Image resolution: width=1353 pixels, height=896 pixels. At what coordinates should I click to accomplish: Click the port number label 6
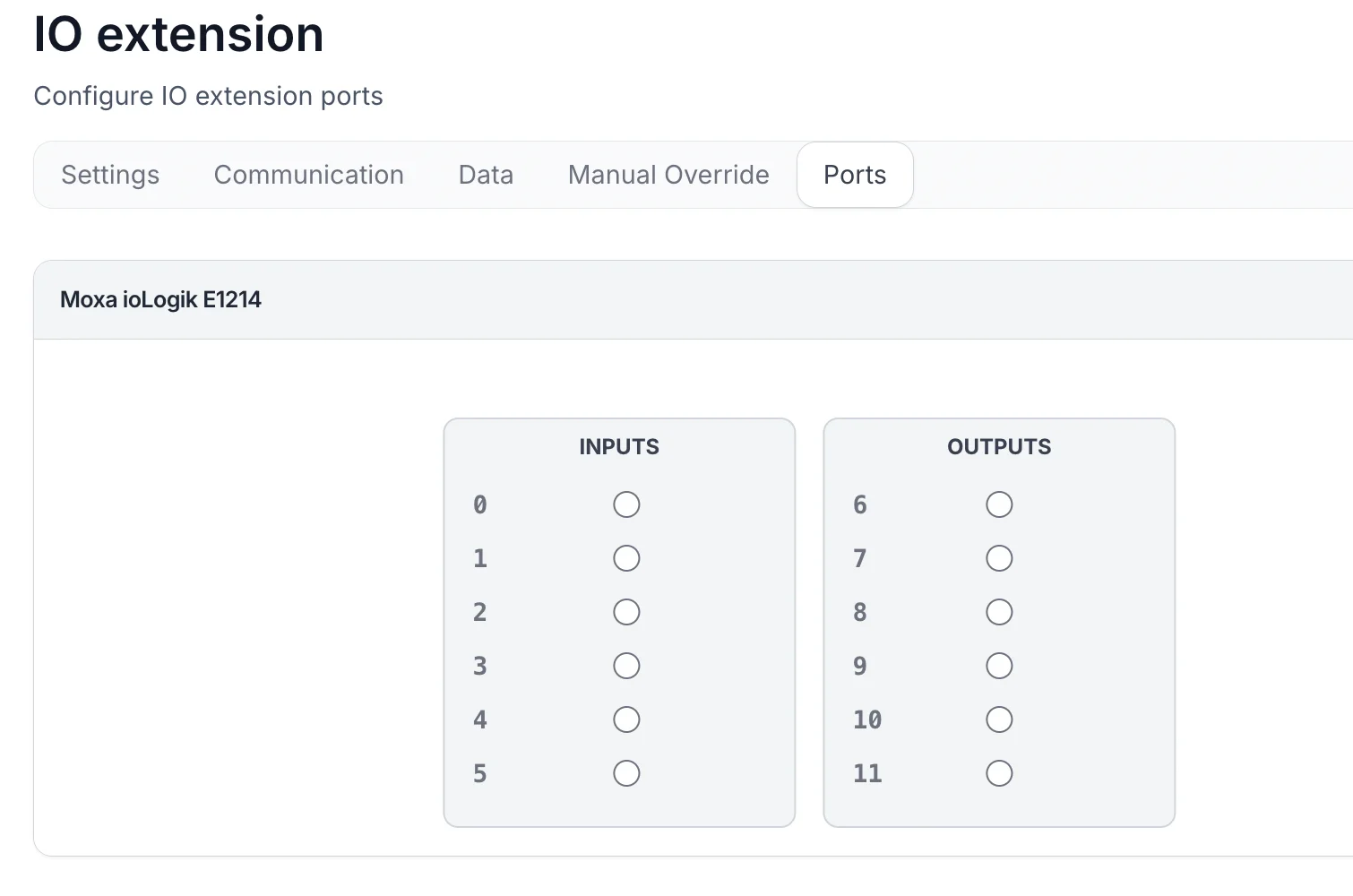coord(860,504)
